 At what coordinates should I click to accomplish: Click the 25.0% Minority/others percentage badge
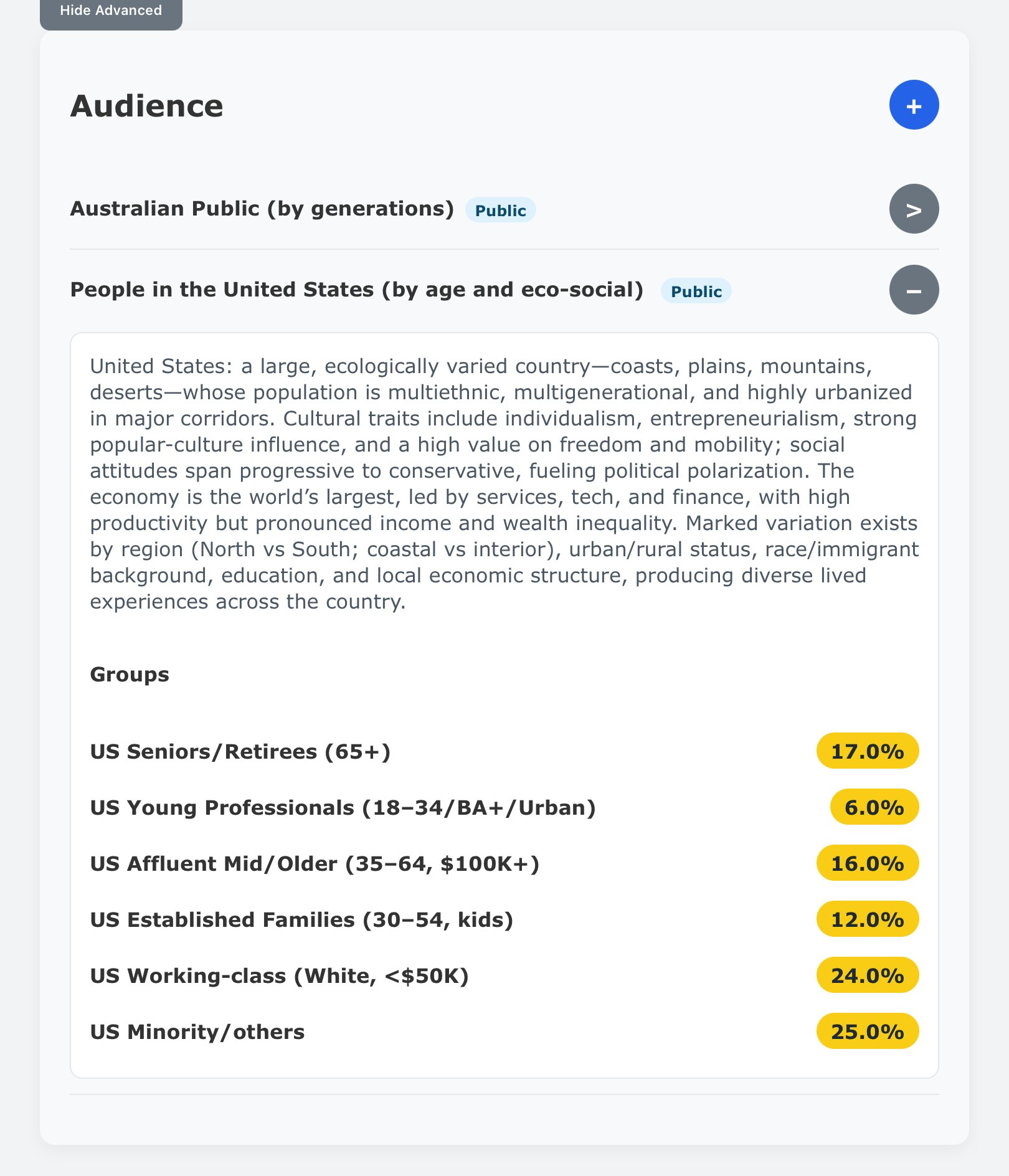[867, 1031]
